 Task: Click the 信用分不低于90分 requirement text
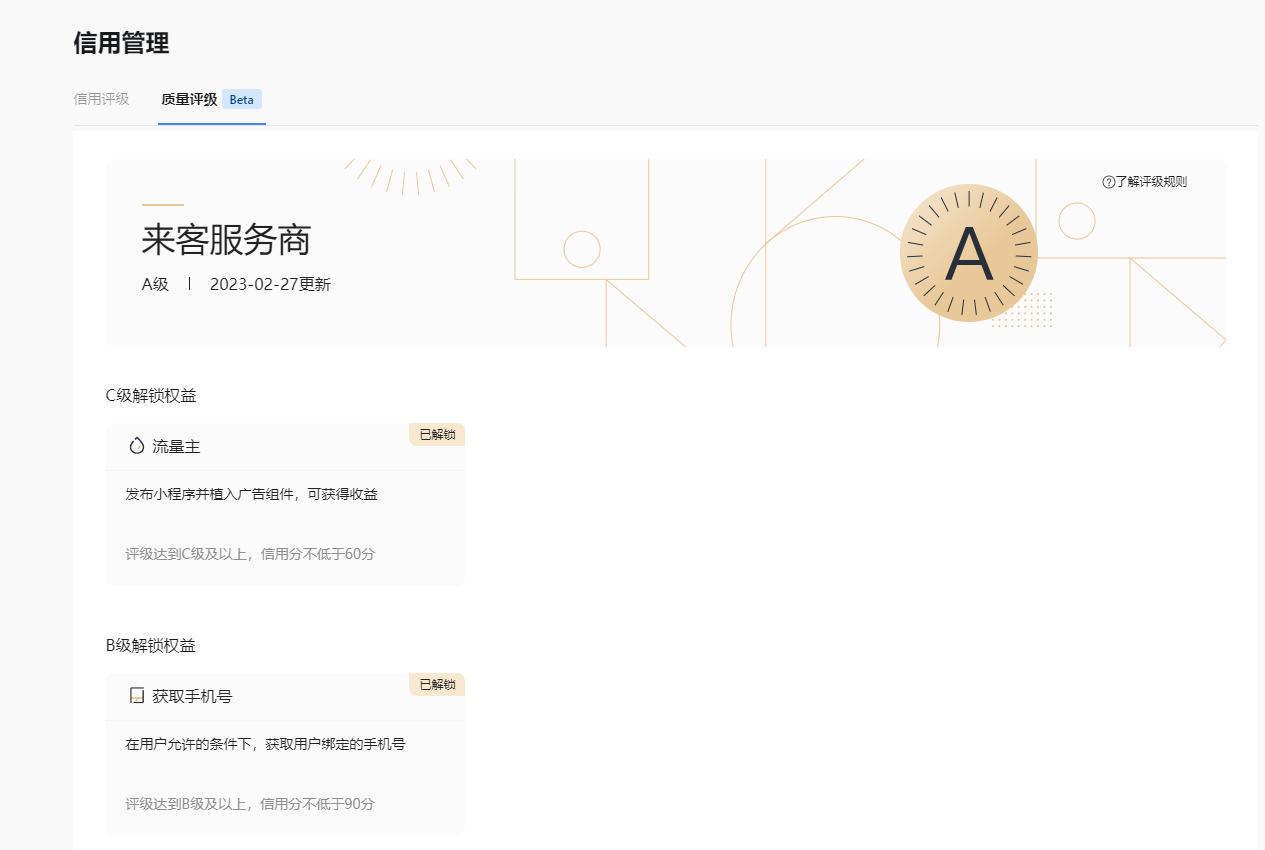[317, 804]
